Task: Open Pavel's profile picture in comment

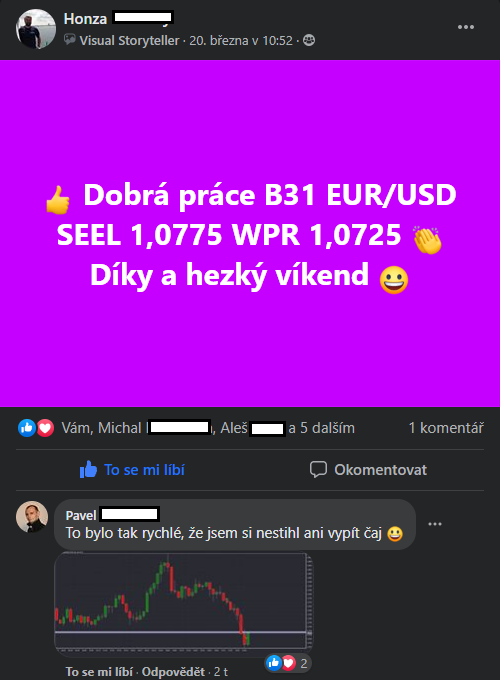Action: point(32,517)
